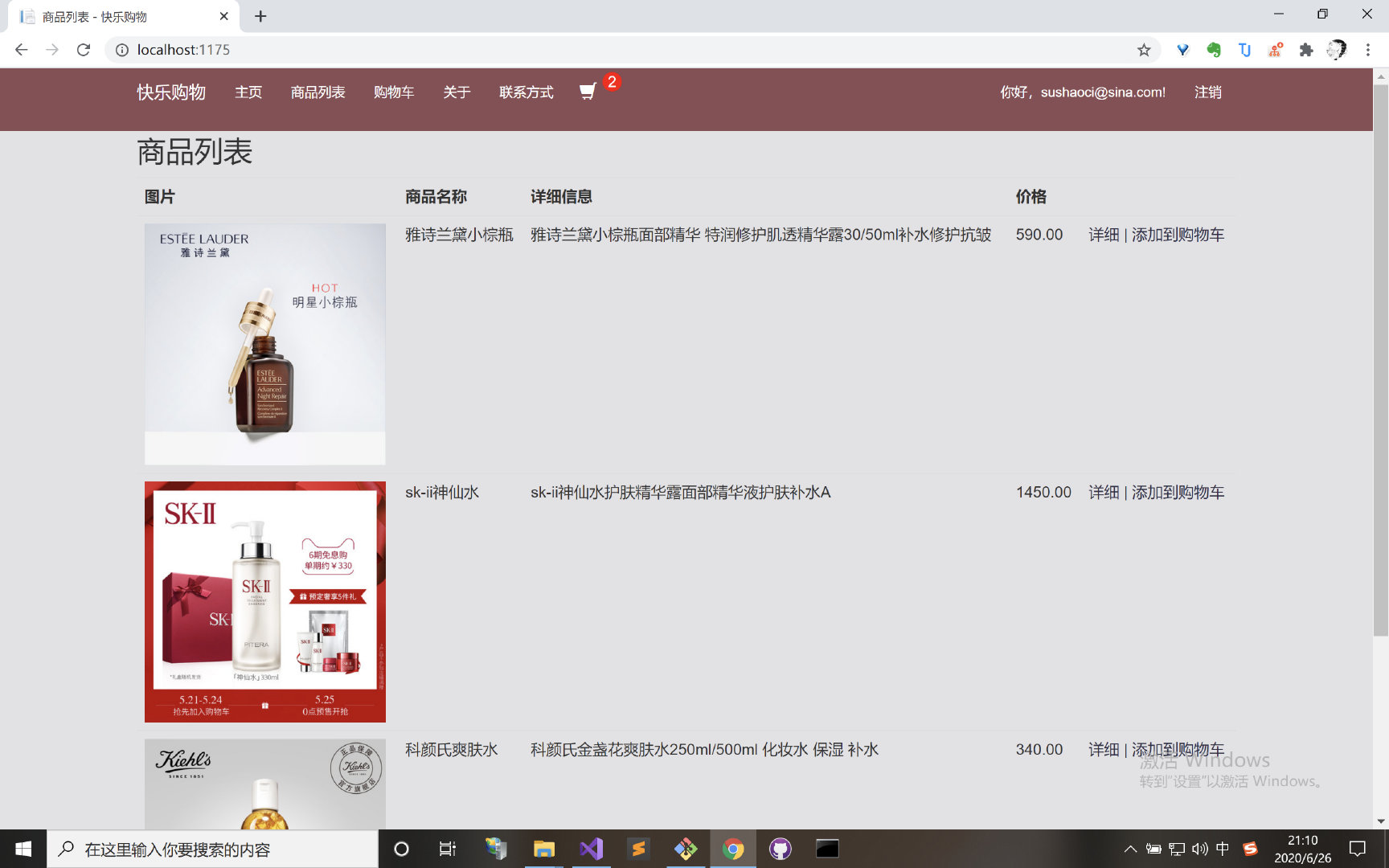
Task: Open the shopping cart icon in navbar
Action: (588, 92)
